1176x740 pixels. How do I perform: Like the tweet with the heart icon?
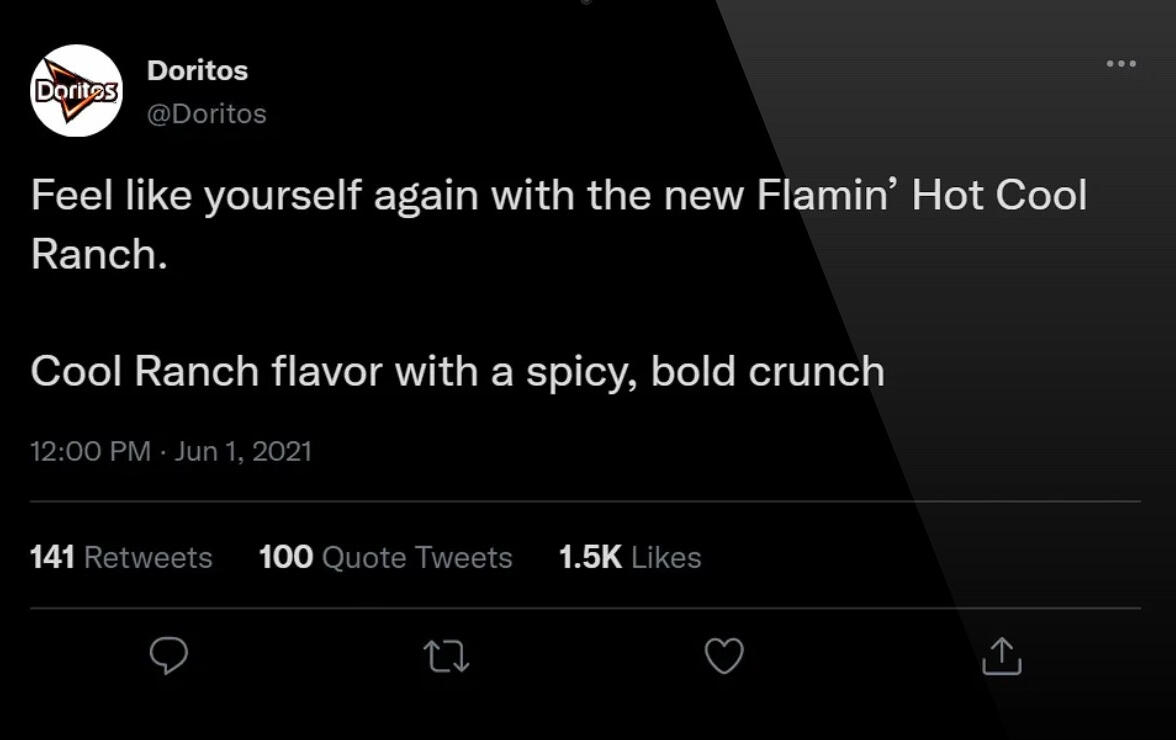[x=724, y=656]
